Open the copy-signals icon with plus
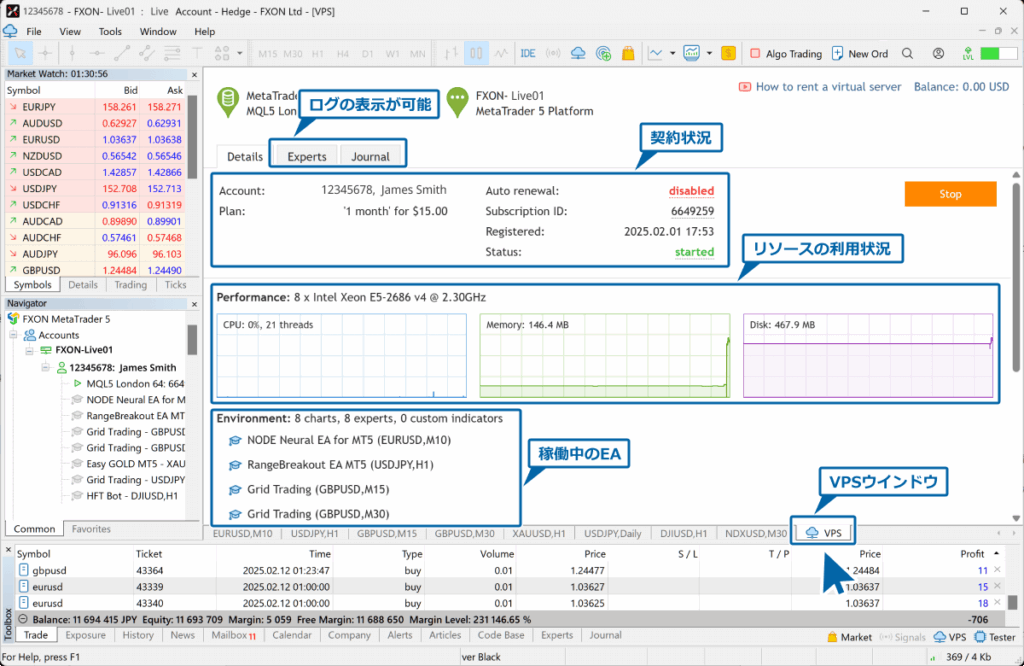Screen dimensions: 1024x666 point(603,54)
